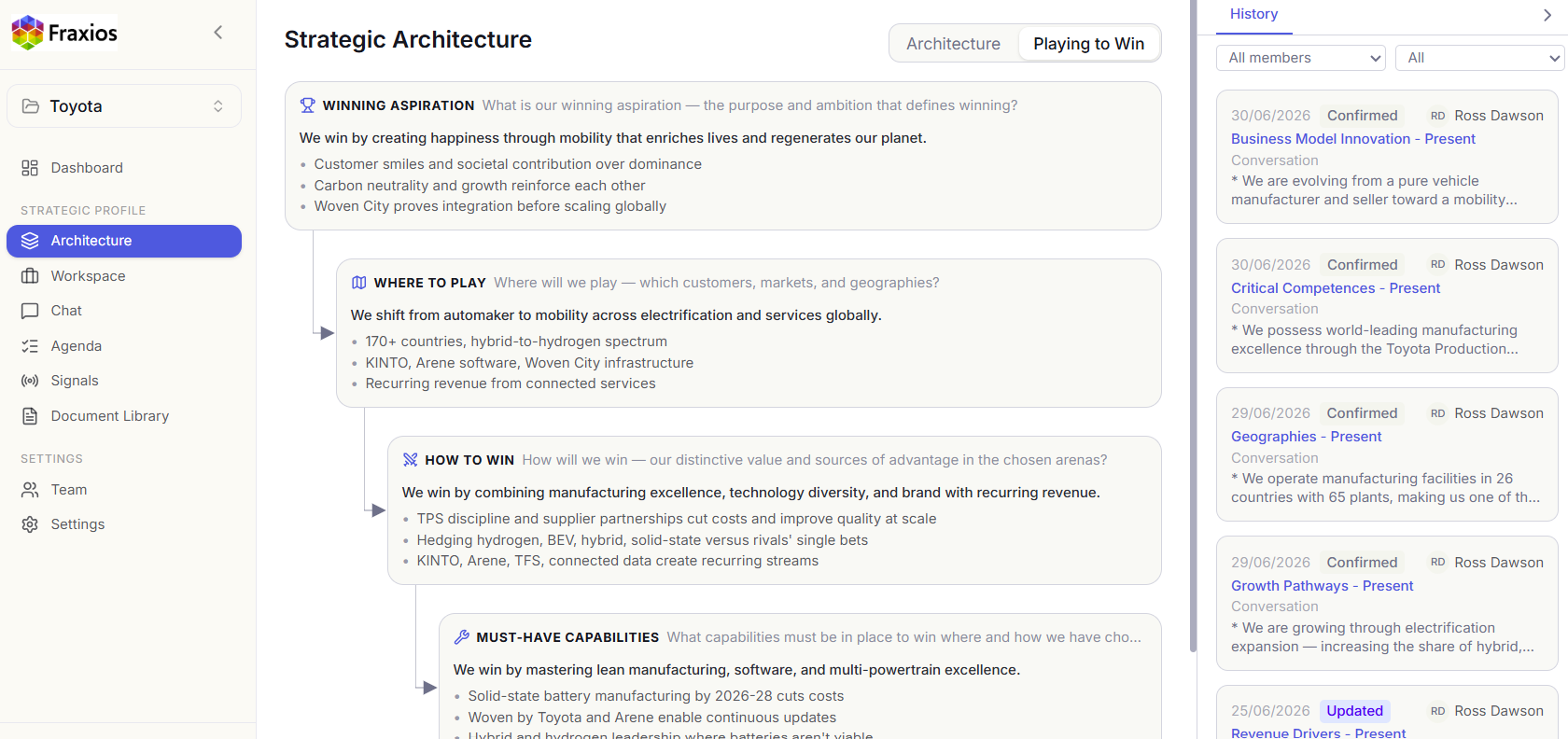Click 'Woven City proves integration before scaling globally'
This screenshot has height=739, width=1568.
pos(490,206)
